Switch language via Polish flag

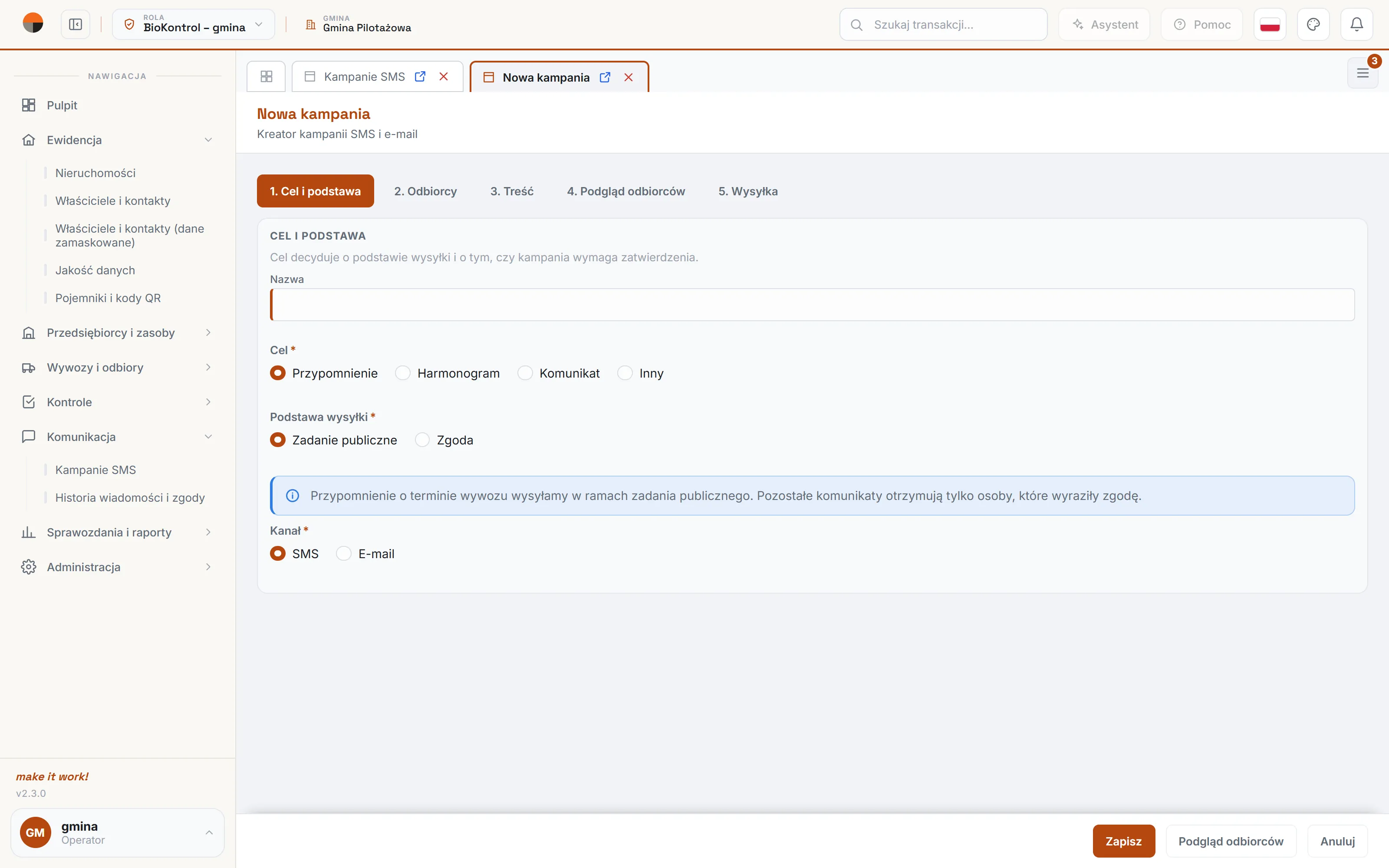point(1270,25)
